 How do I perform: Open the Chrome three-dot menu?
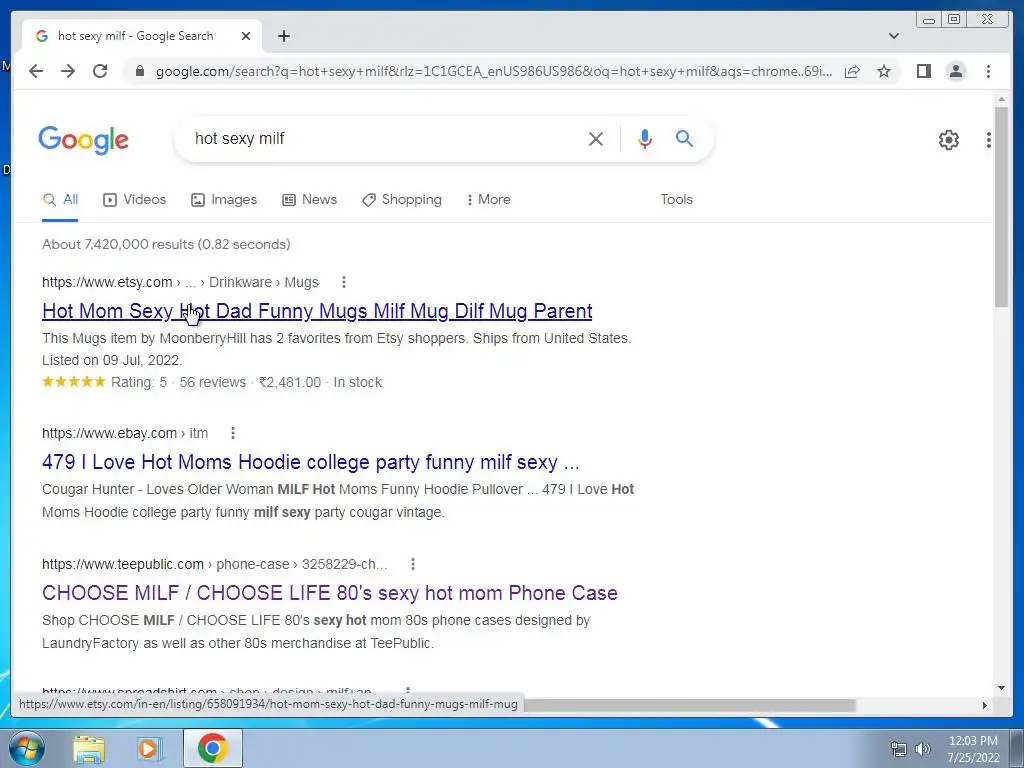click(x=988, y=71)
